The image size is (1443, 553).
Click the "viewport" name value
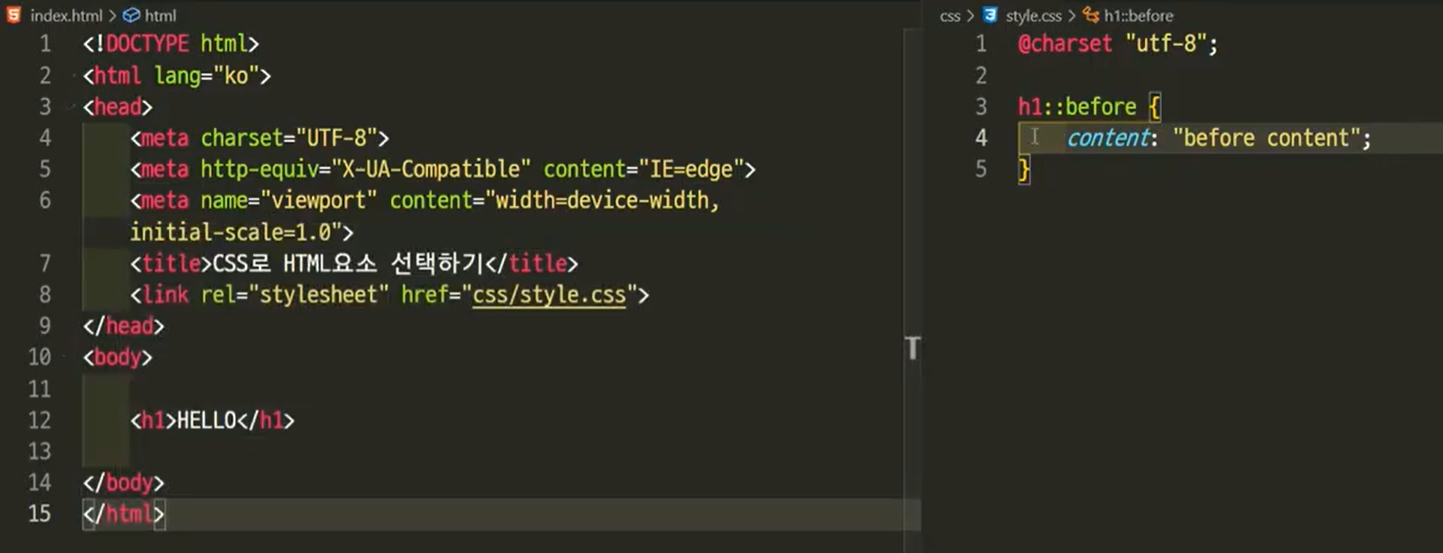pos(318,201)
